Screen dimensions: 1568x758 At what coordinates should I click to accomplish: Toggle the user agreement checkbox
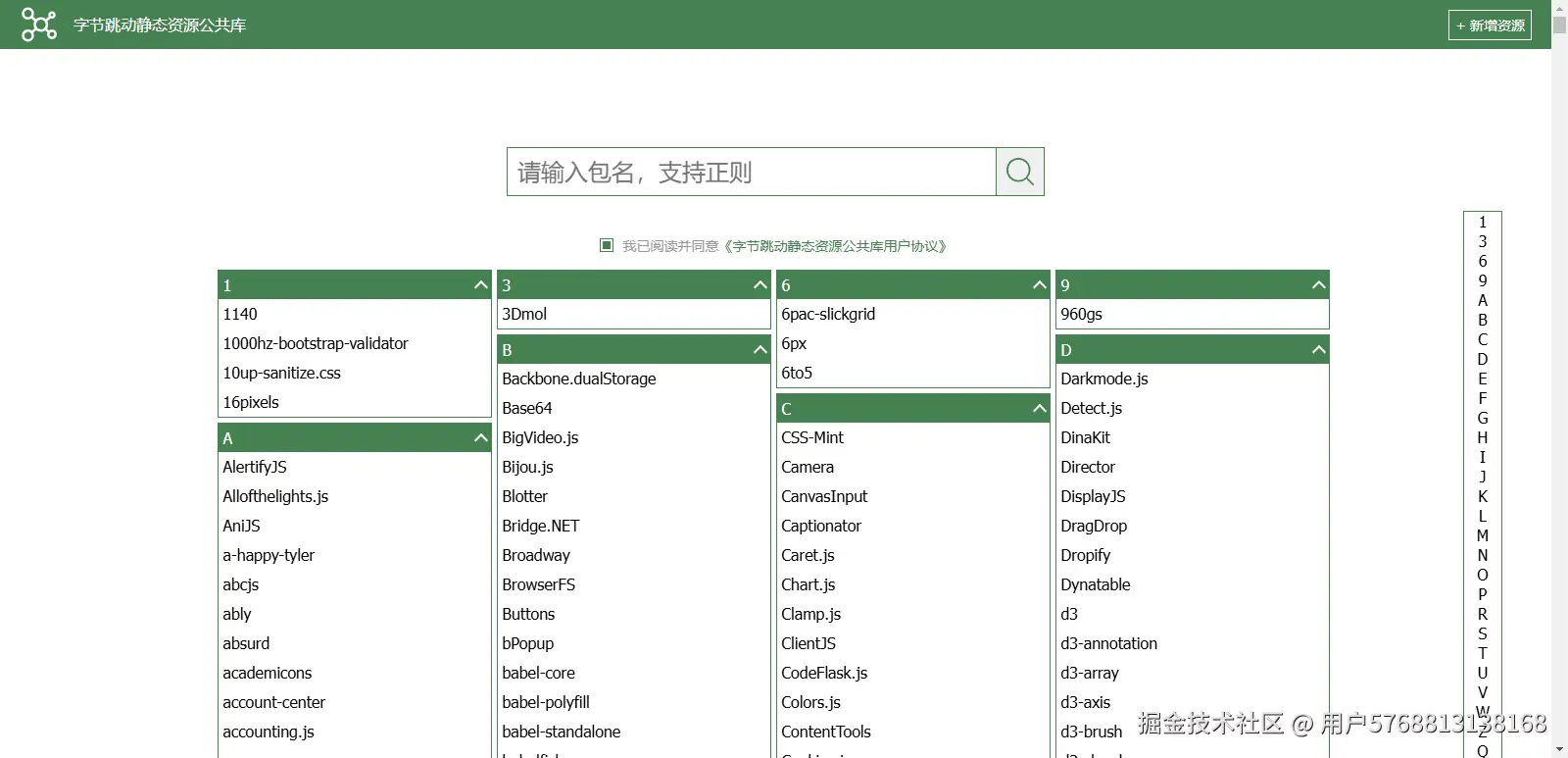(607, 245)
